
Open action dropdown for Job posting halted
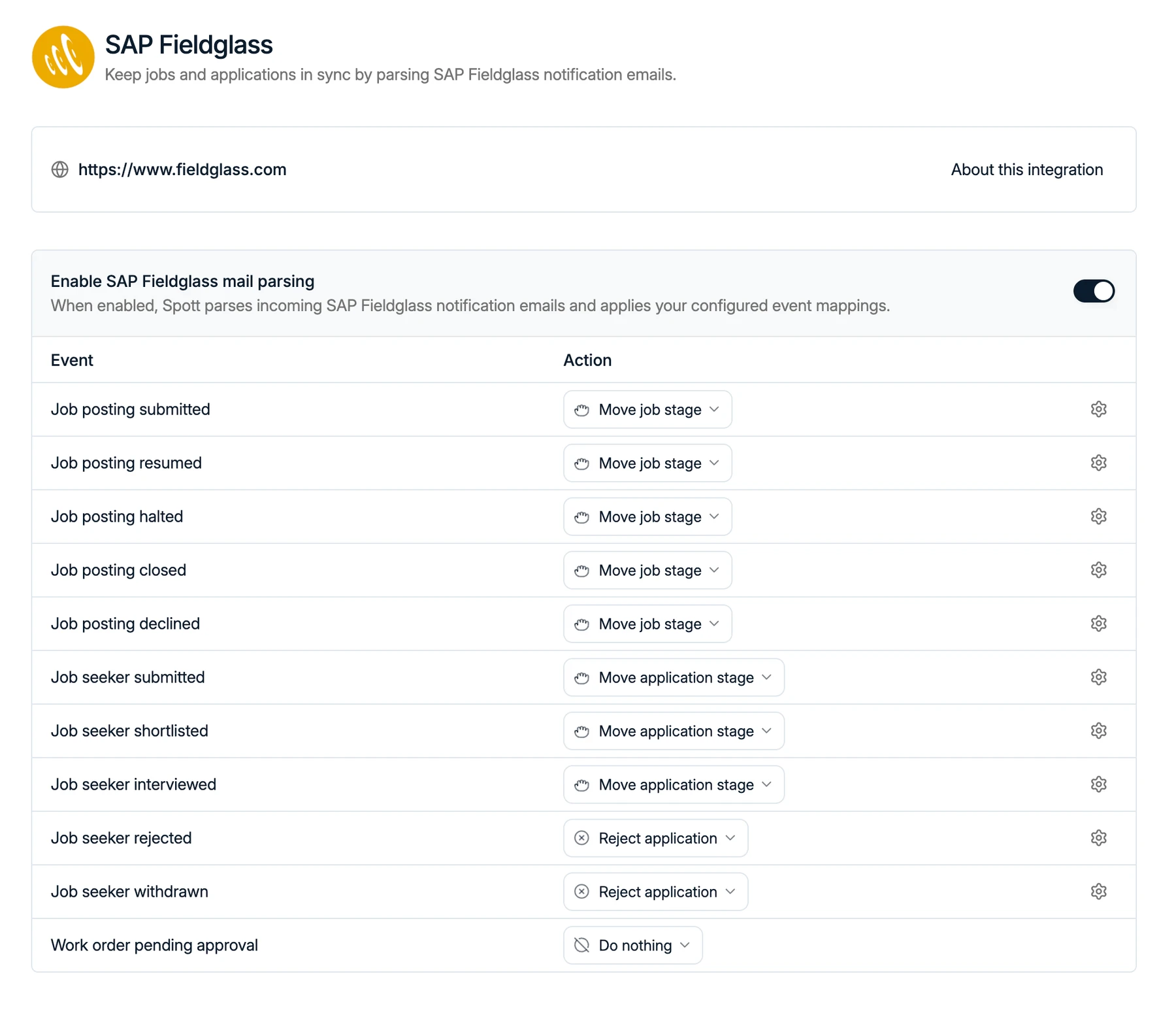647,516
